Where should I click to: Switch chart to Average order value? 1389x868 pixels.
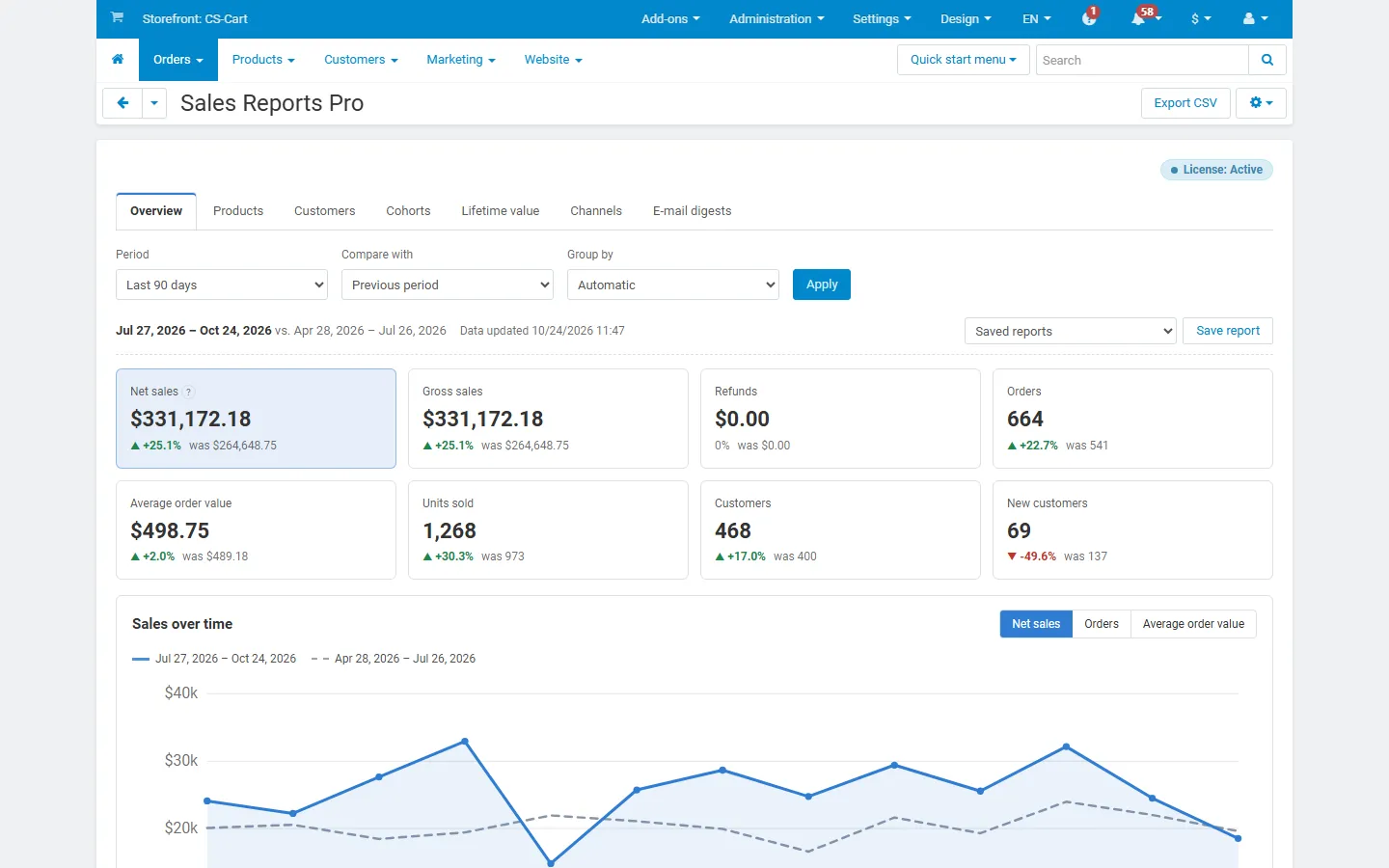tap(1193, 624)
